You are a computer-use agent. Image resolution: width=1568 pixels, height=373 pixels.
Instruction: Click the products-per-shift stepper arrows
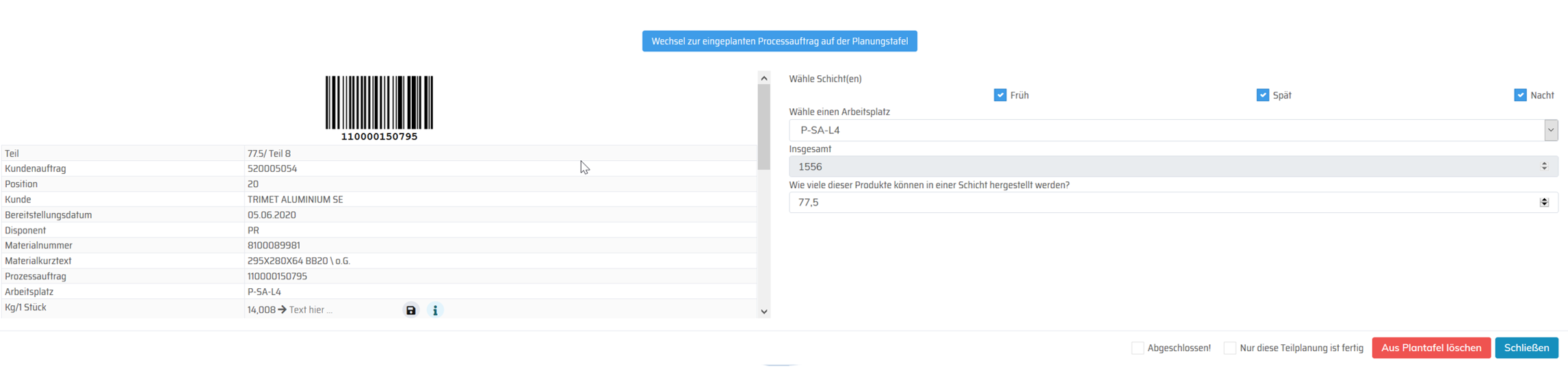1544,203
